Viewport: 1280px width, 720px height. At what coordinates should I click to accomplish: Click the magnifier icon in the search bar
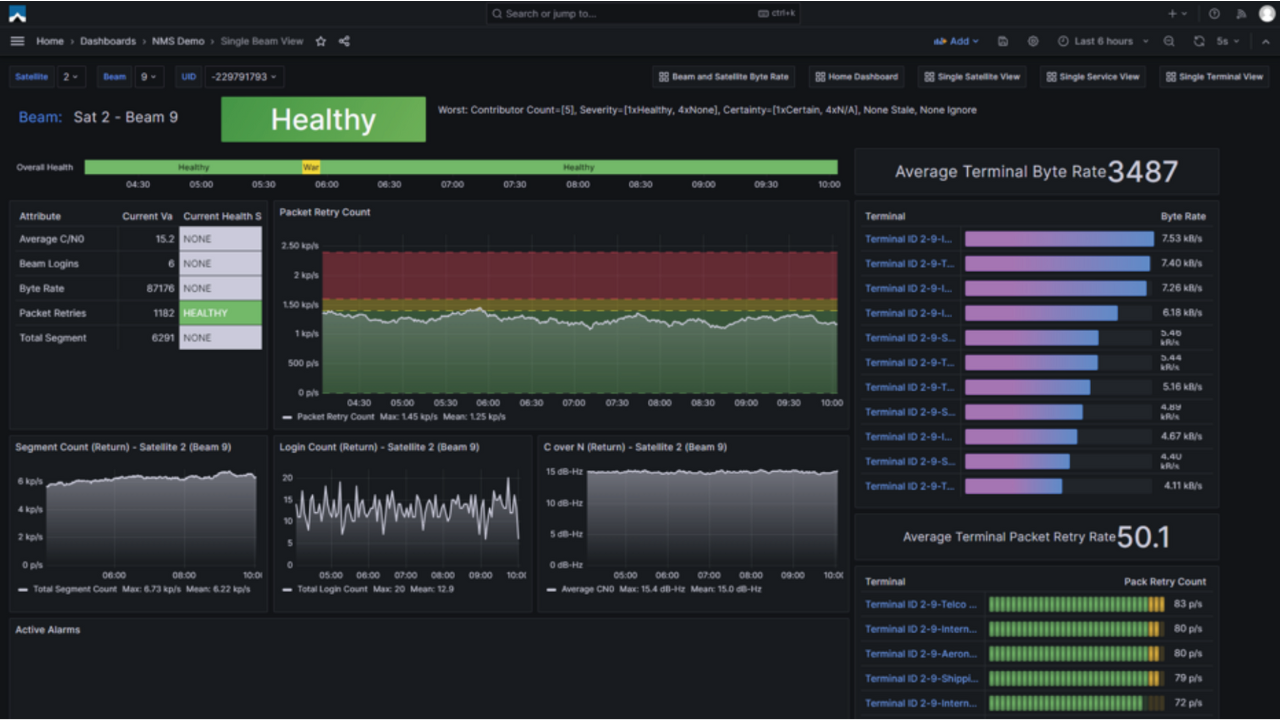click(497, 14)
